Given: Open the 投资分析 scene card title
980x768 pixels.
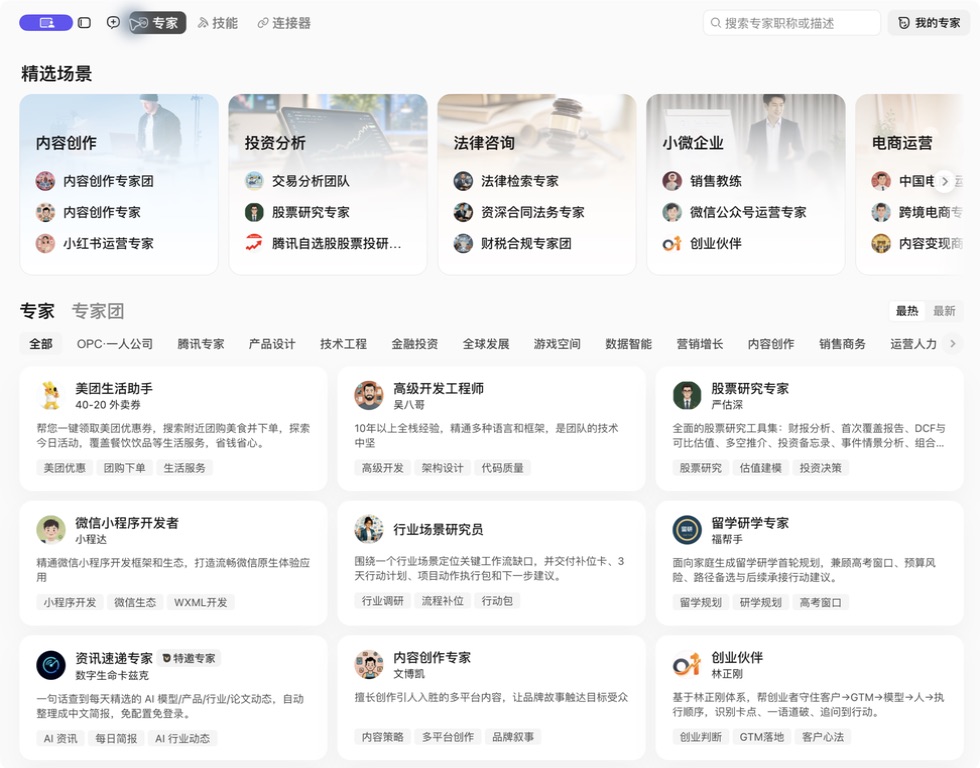Looking at the screenshot, I should click(275, 143).
